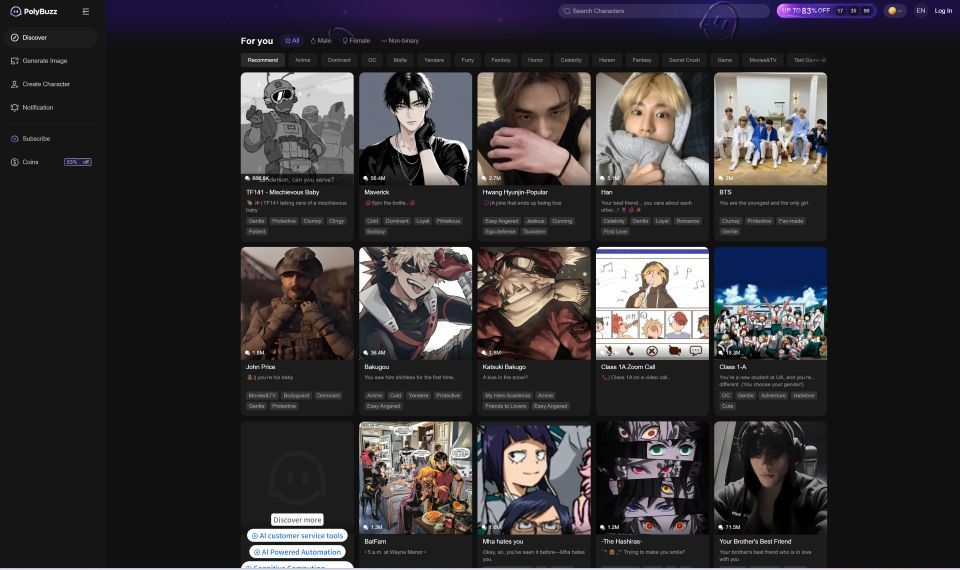Open Generate Image in the sidebar

click(x=50, y=61)
